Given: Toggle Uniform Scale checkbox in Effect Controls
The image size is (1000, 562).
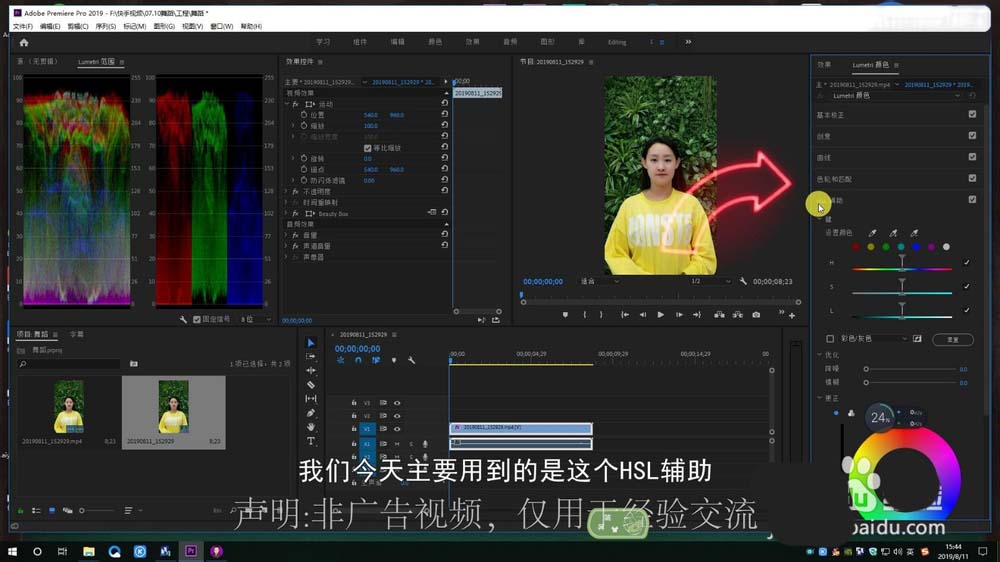Looking at the screenshot, I should coord(367,148).
